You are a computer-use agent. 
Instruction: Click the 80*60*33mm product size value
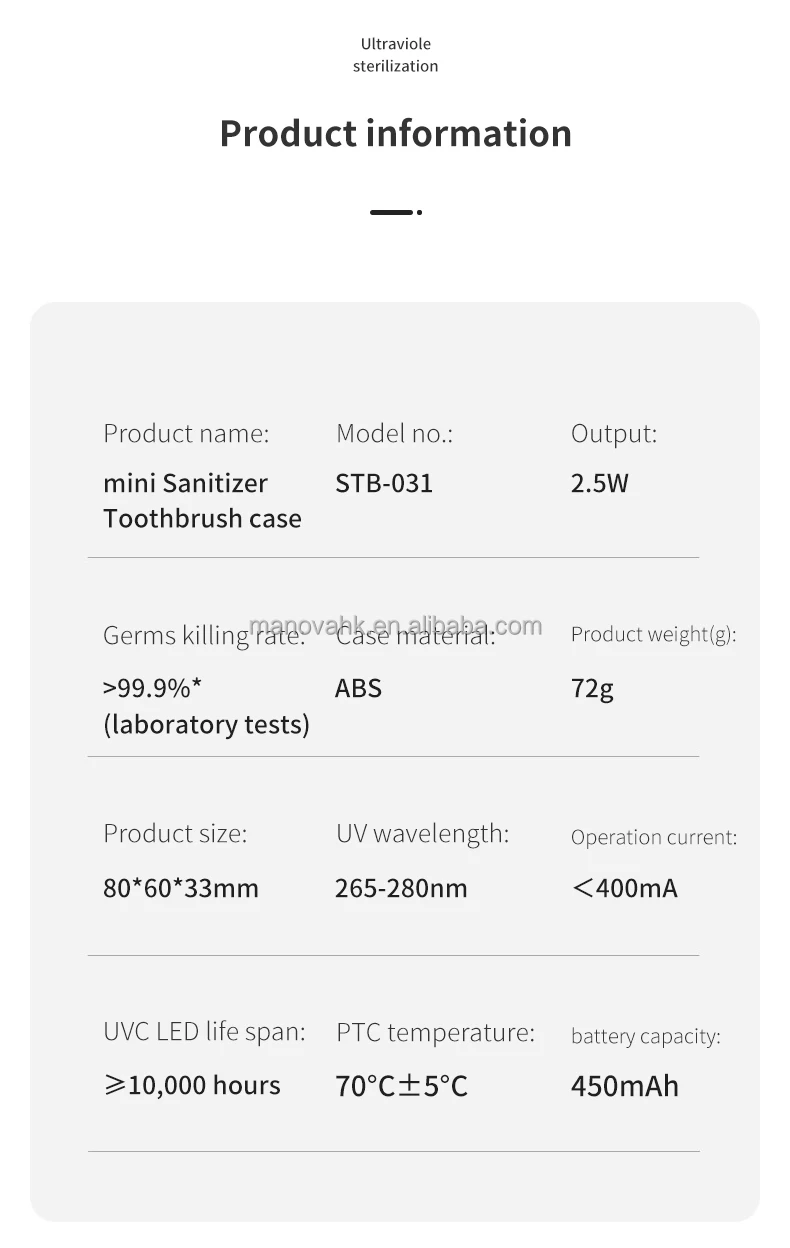tap(181, 888)
